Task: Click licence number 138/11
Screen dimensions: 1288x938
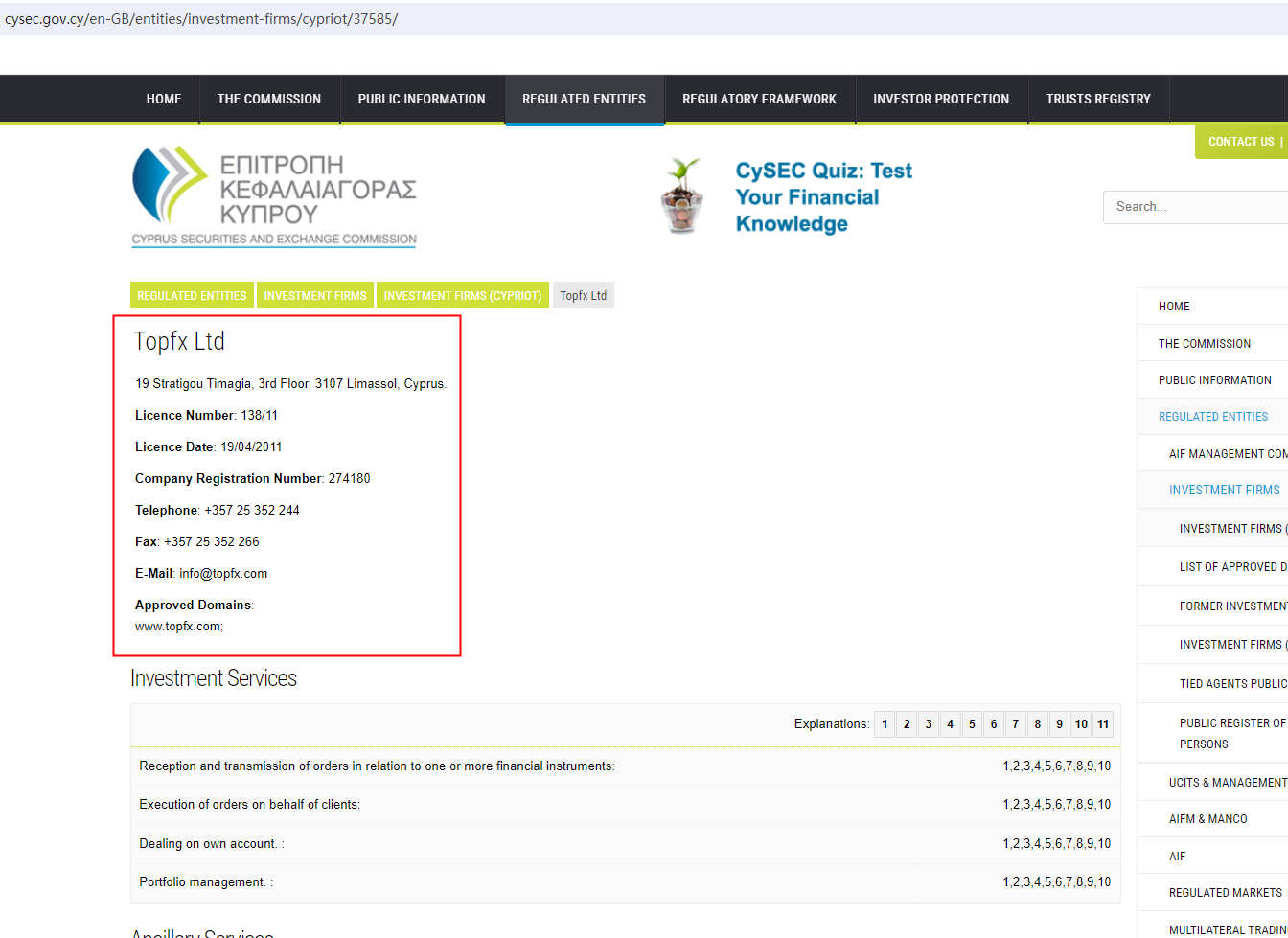Action: (259, 416)
